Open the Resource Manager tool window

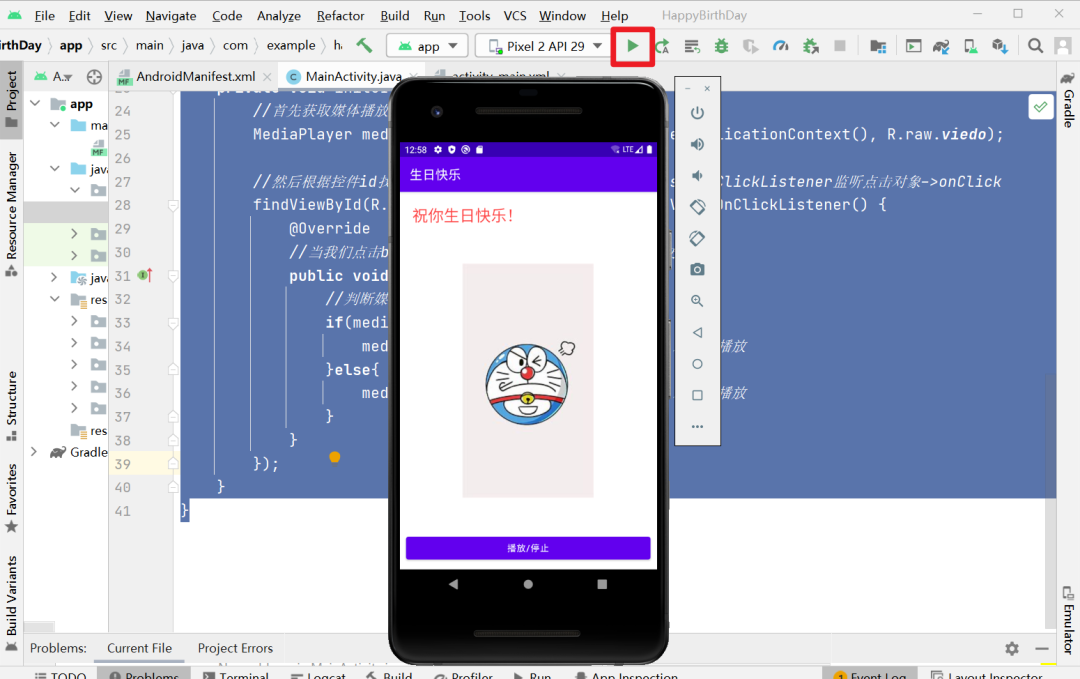(12, 213)
